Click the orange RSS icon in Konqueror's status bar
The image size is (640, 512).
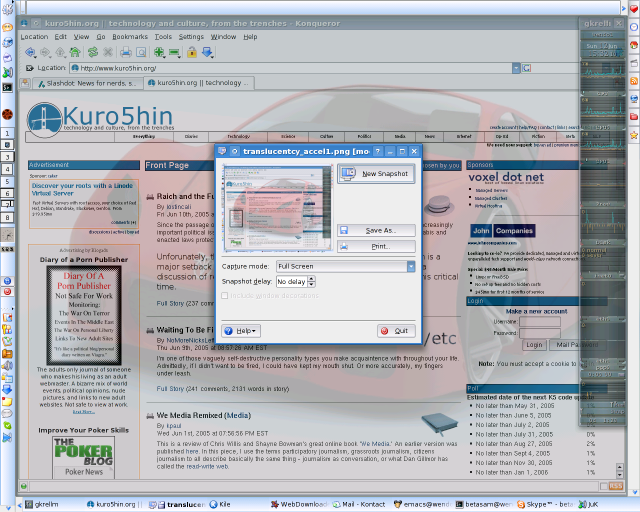616,486
